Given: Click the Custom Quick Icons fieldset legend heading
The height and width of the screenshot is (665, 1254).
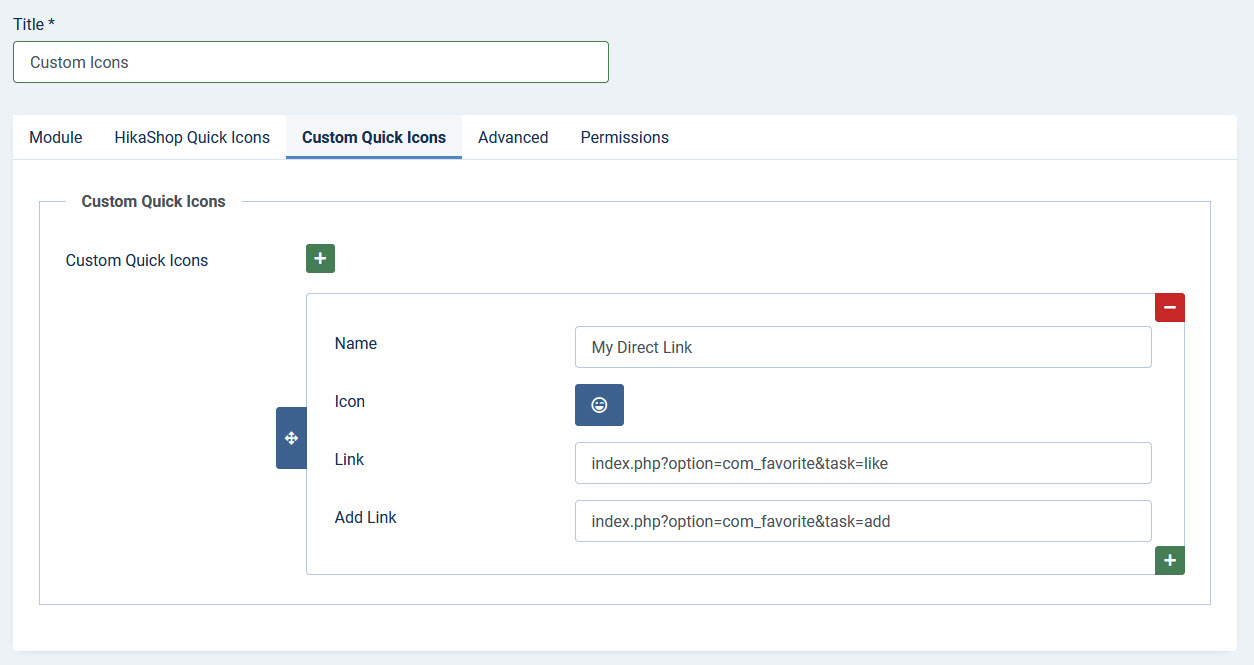Looking at the screenshot, I should coord(154,201).
